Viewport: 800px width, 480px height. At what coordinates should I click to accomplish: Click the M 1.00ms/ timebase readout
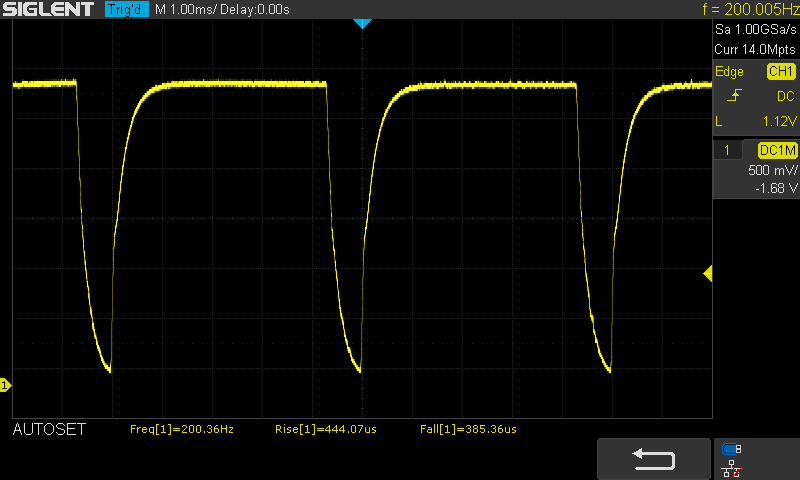tap(185, 10)
